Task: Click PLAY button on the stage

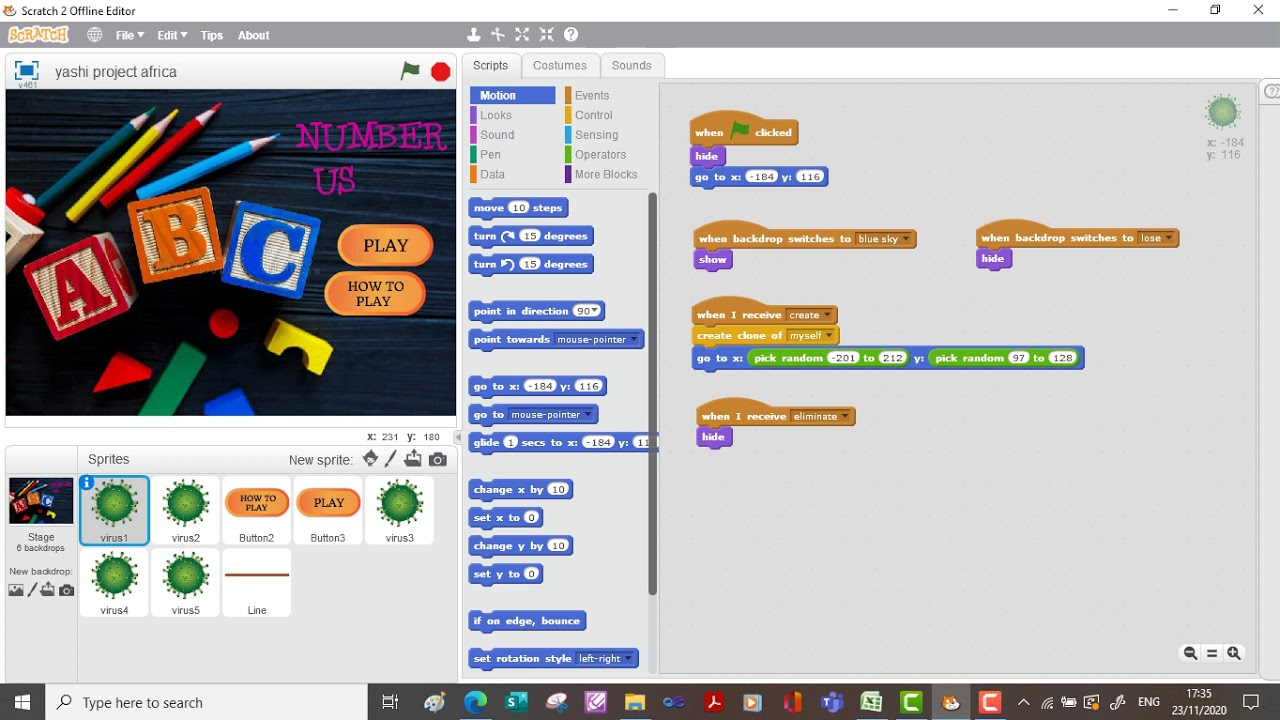Action: pyautogui.click(x=386, y=245)
